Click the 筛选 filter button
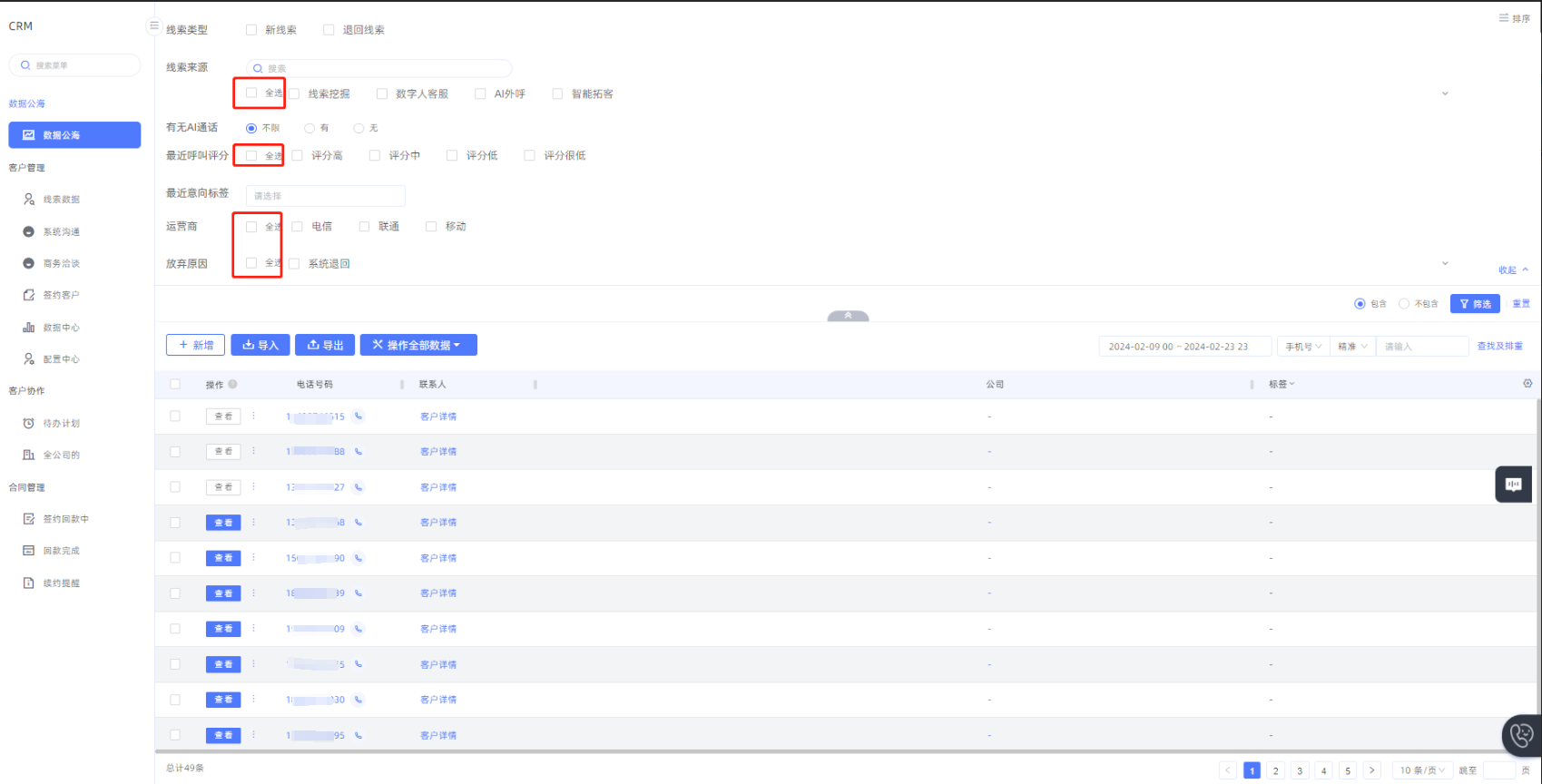The width and height of the screenshot is (1542, 784). tap(1475, 304)
